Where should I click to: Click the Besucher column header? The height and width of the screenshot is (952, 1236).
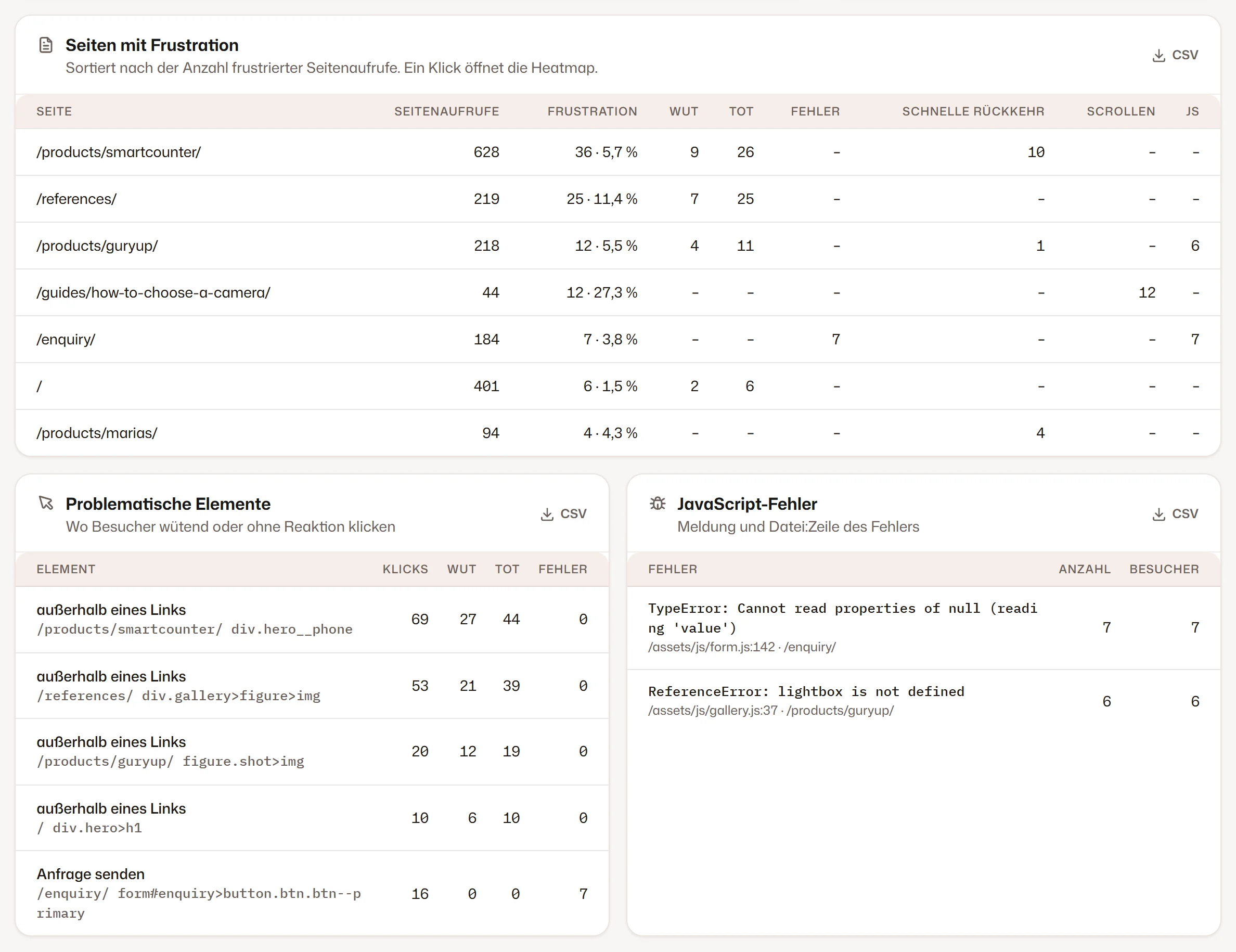[x=1164, y=570]
